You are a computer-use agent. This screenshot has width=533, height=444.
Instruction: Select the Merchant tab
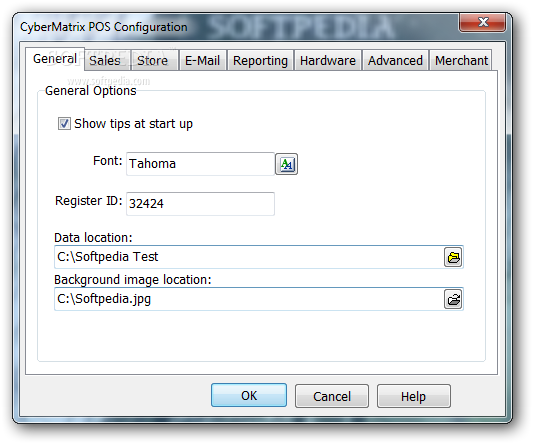point(461,61)
